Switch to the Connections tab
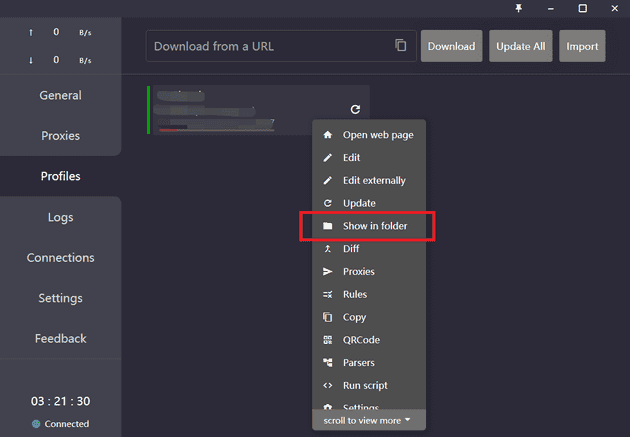Image resolution: width=630 pixels, height=437 pixels. tap(60, 258)
